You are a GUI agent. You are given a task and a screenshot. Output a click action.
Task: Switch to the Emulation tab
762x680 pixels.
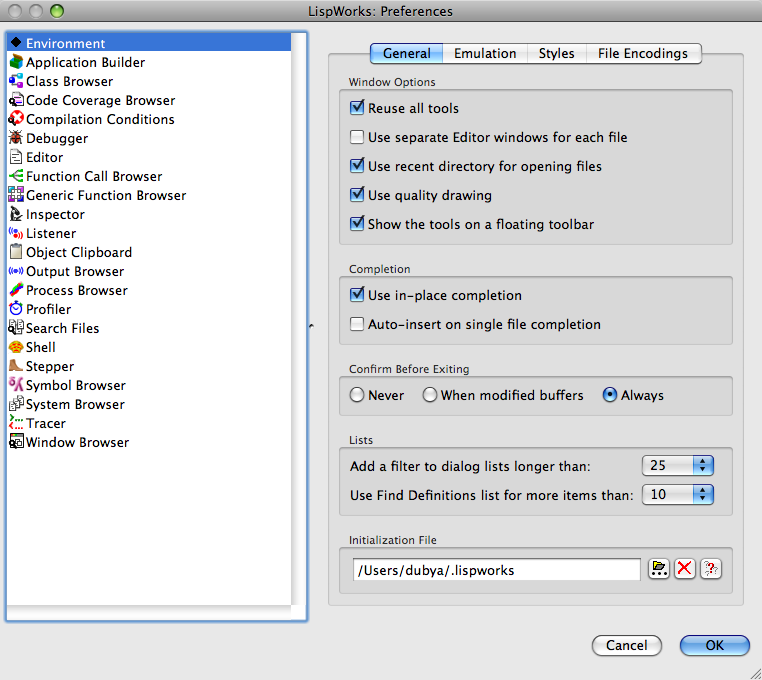click(x=485, y=53)
